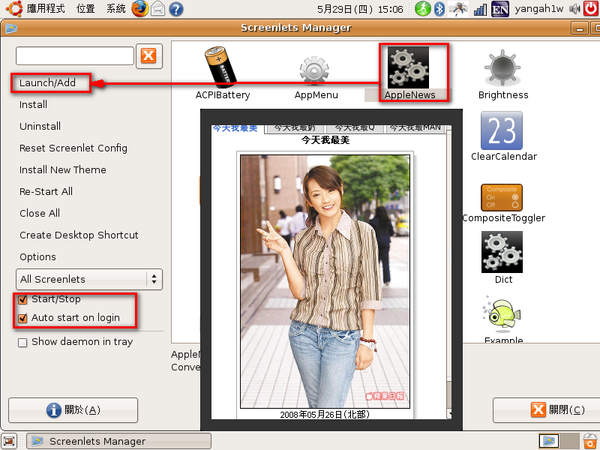Screen dimensions: 600x450
Task: Select the Dict screenlet icon
Action: (x=502, y=252)
